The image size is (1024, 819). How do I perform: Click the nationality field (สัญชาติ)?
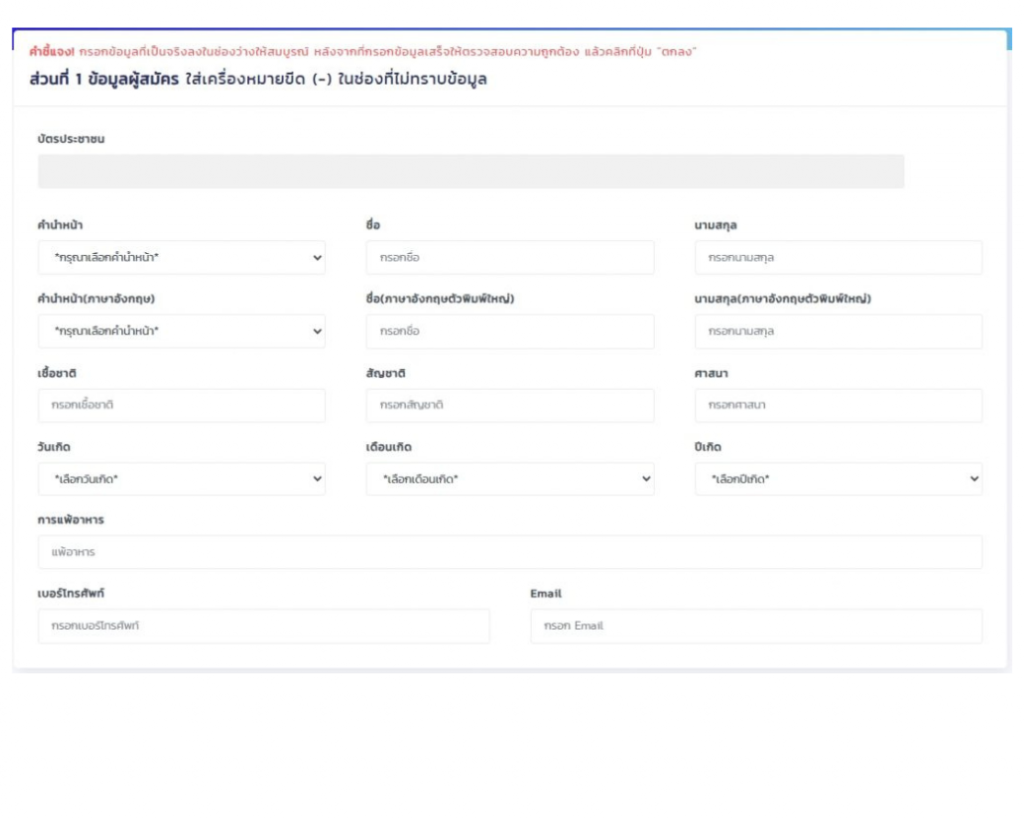pos(510,405)
